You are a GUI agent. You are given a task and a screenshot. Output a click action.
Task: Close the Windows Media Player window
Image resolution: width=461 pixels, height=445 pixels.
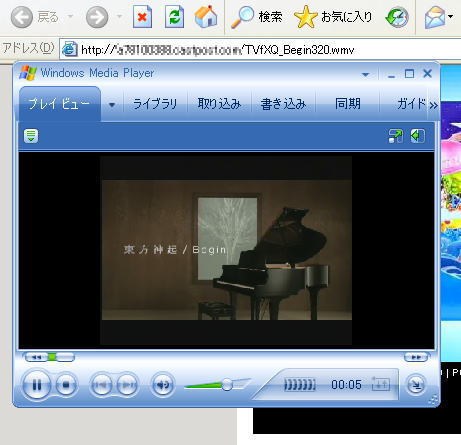pos(427,74)
